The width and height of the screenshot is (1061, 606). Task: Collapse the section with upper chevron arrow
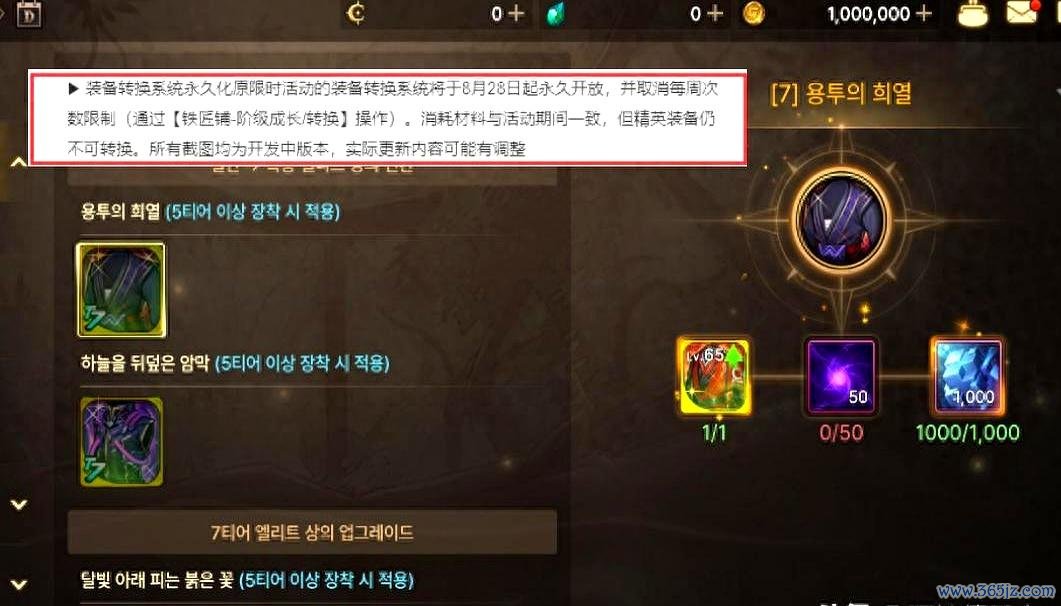click(19, 162)
